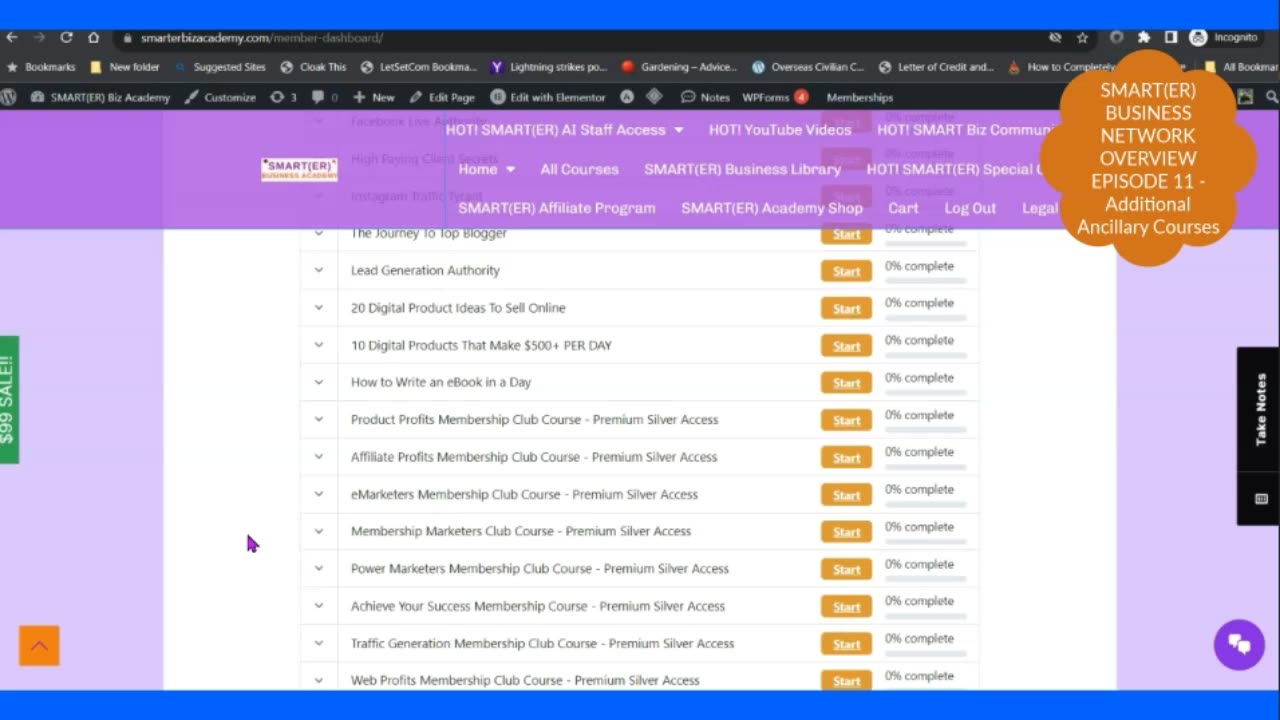This screenshot has width=1280, height=720.
Task: Expand Power Marketers Membership Club Course row
Action: point(319,568)
